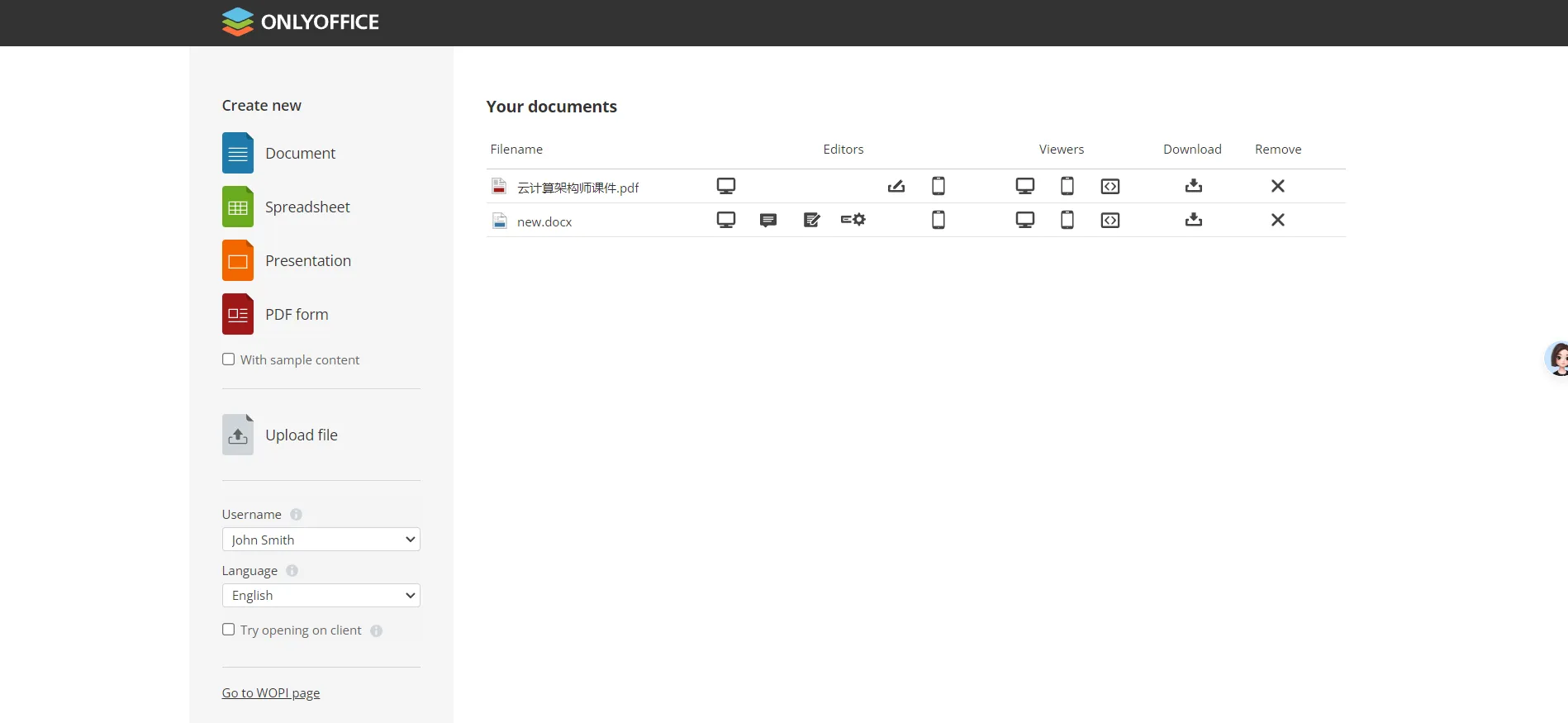This screenshot has height=723, width=1568.
Task: Open the PDF file in embedded viewer
Action: coord(1110,186)
